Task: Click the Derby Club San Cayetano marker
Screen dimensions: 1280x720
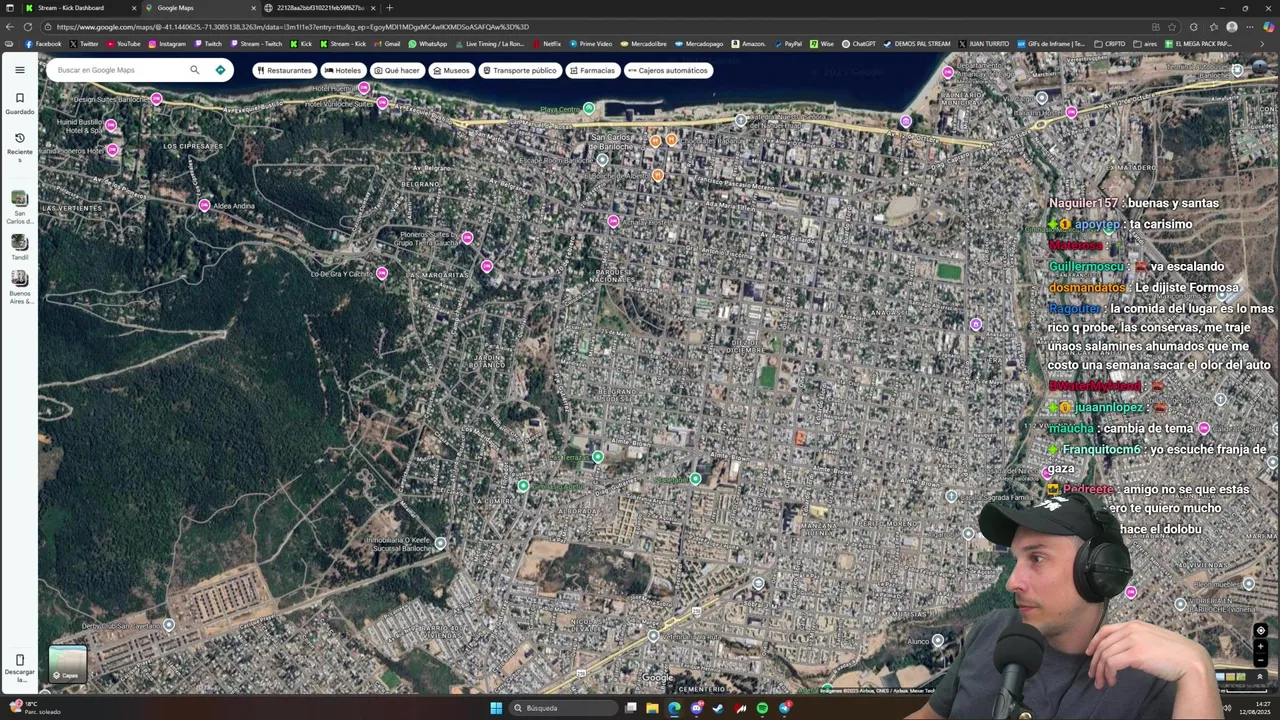Action: (x=169, y=625)
